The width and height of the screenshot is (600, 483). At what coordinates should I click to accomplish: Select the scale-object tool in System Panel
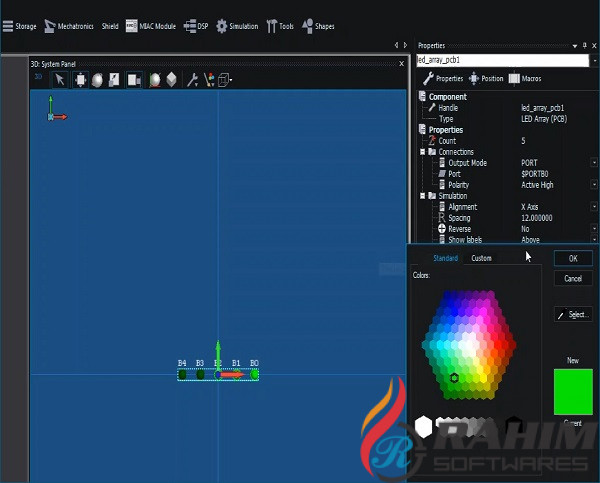coord(114,80)
